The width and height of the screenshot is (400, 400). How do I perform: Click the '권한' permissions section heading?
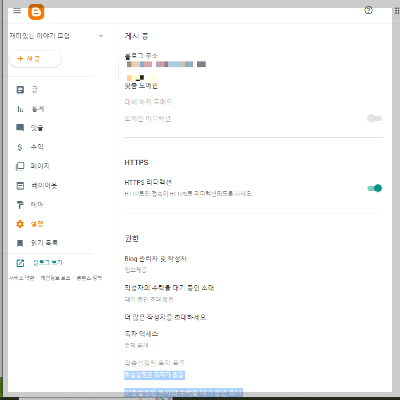131,238
